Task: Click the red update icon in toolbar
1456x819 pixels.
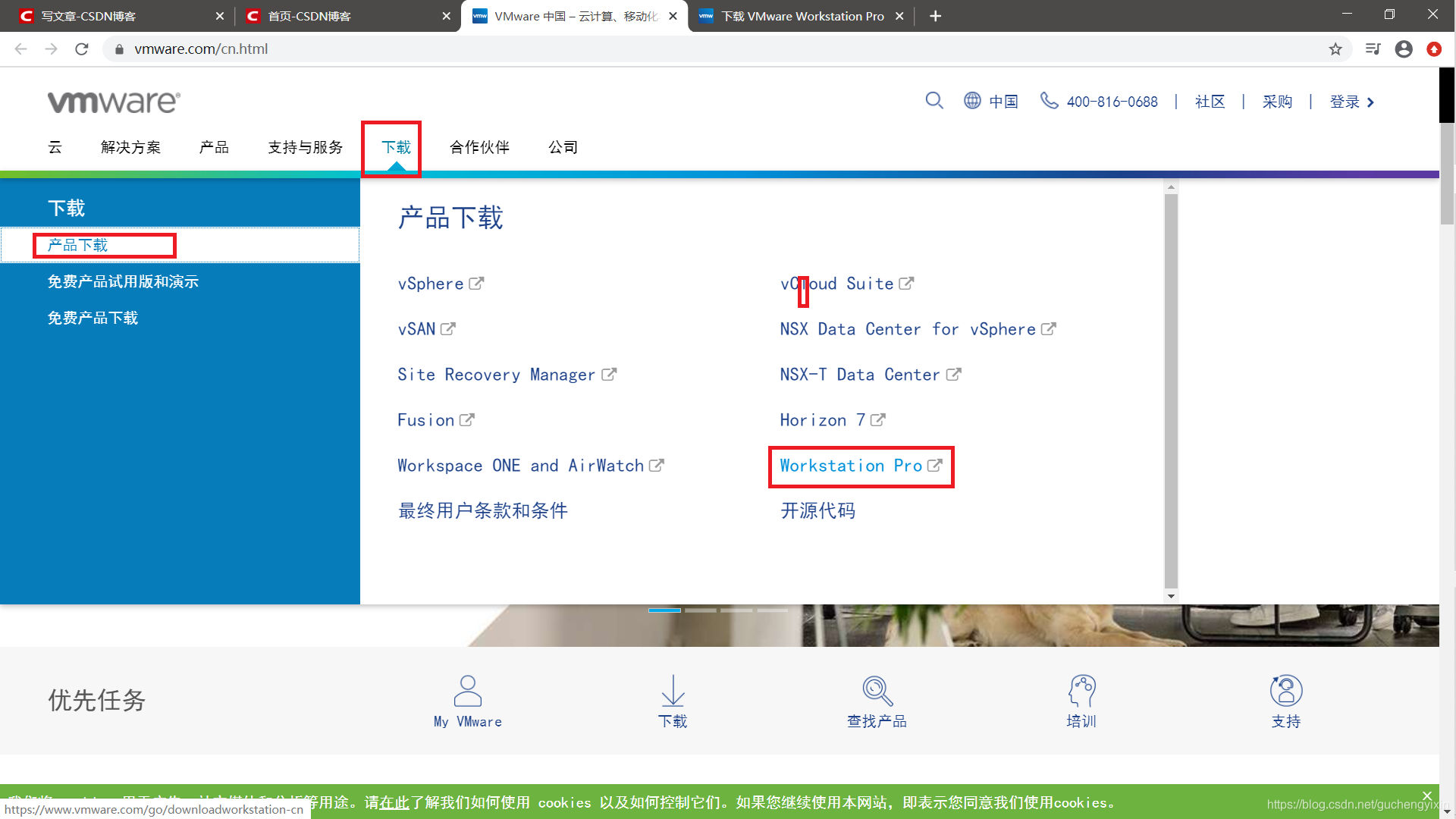Action: pos(1434,49)
